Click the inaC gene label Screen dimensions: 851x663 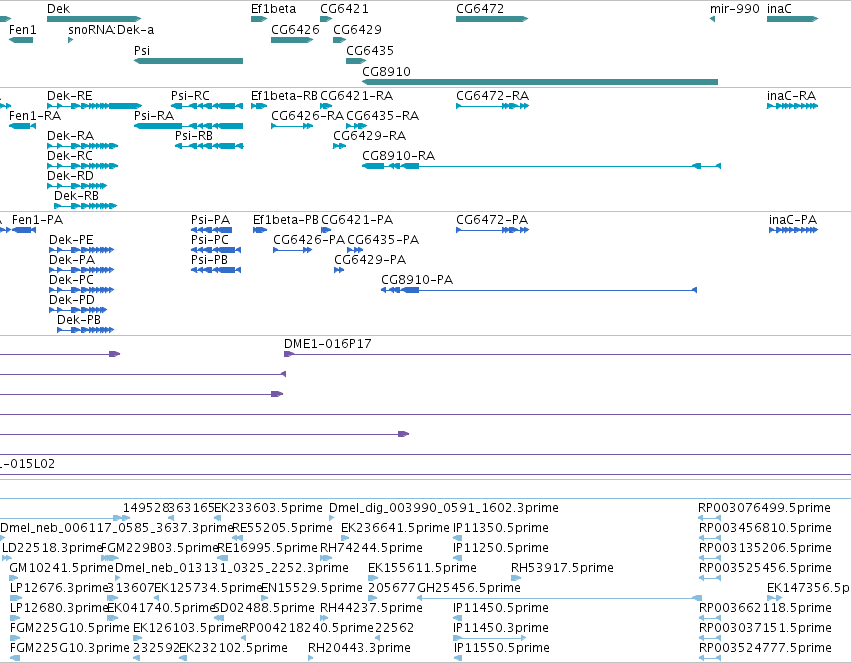779,9
